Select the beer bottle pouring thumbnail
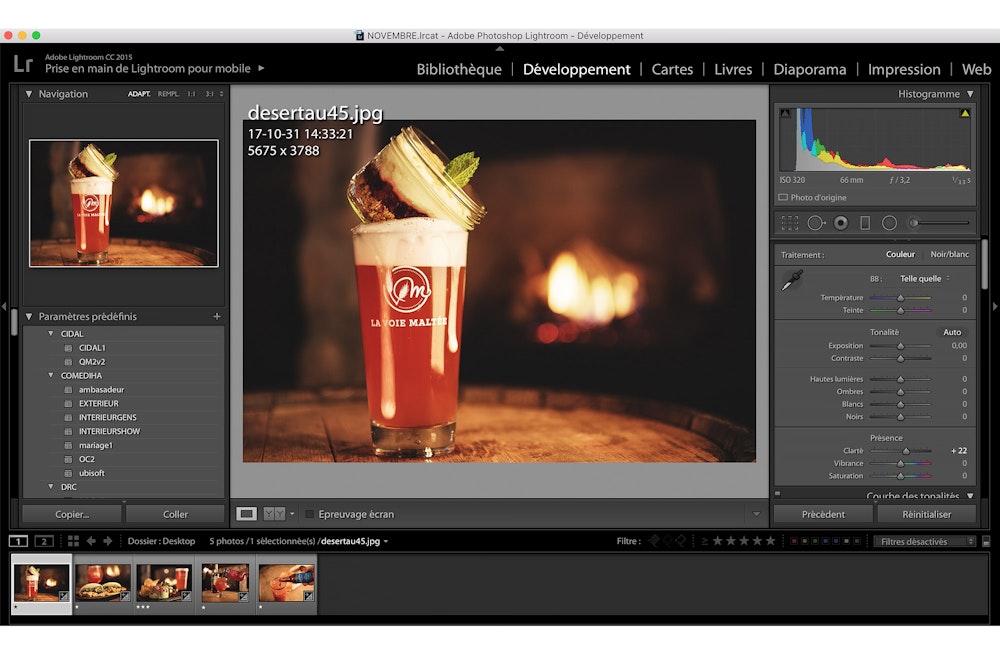The image size is (1000, 666). click(x=286, y=583)
